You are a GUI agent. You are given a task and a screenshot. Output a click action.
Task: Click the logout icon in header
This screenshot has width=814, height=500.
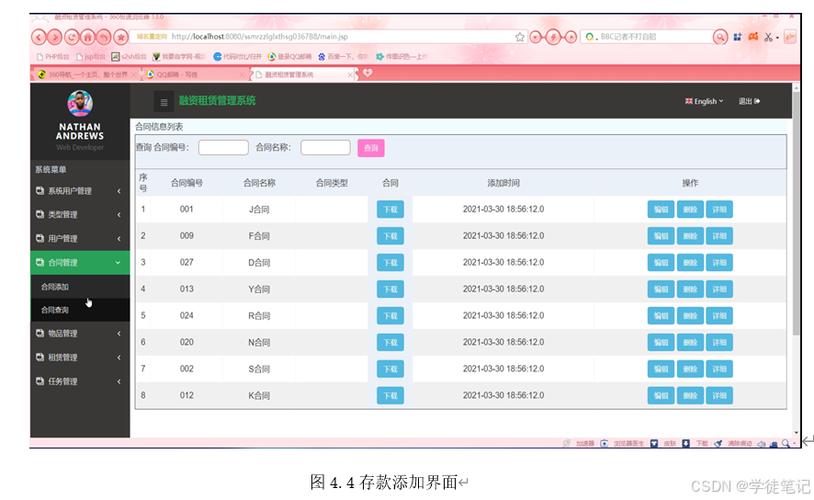pos(757,101)
